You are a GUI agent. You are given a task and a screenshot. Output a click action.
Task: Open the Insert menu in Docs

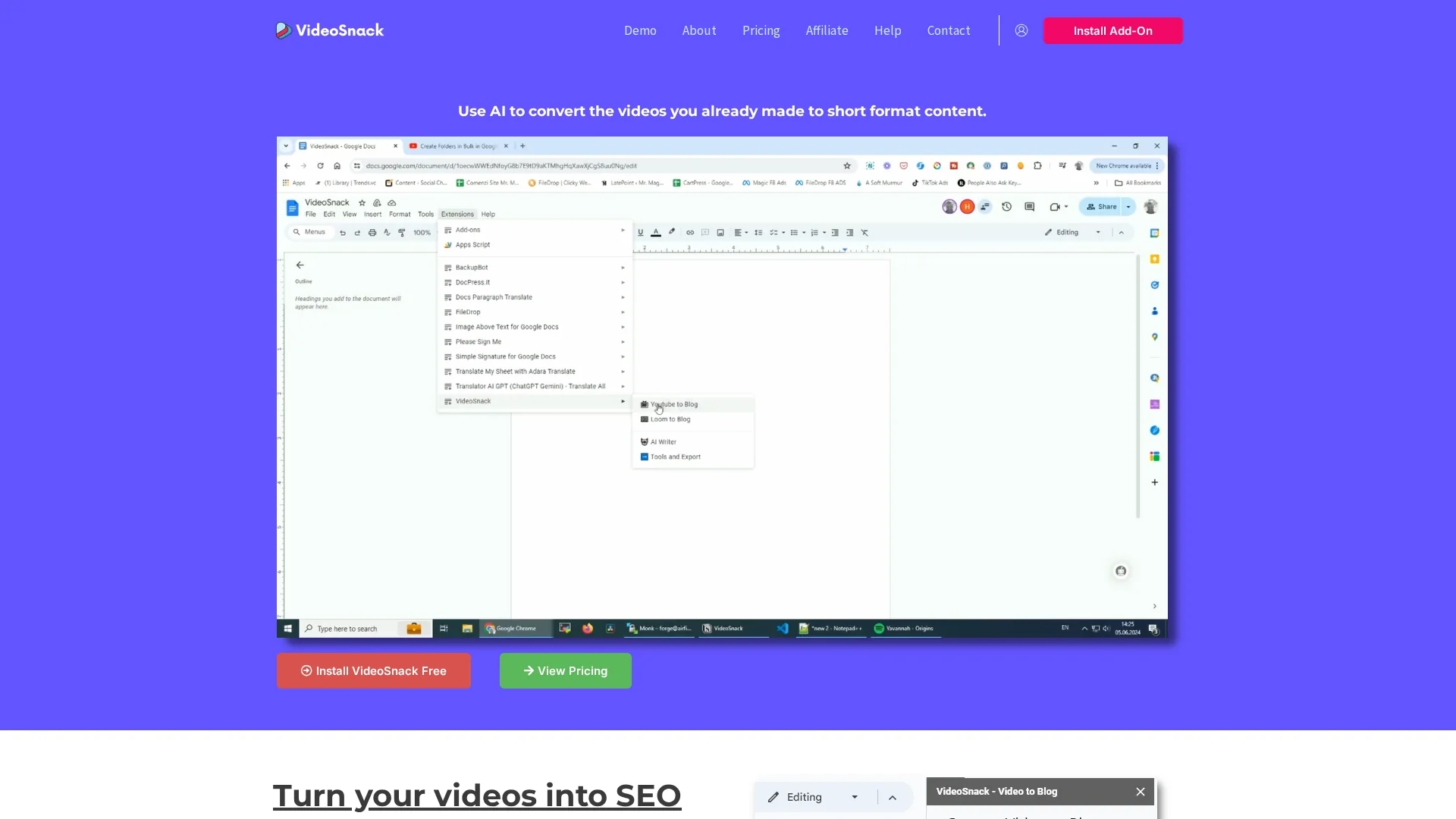pyautogui.click(x=372, y=214)
